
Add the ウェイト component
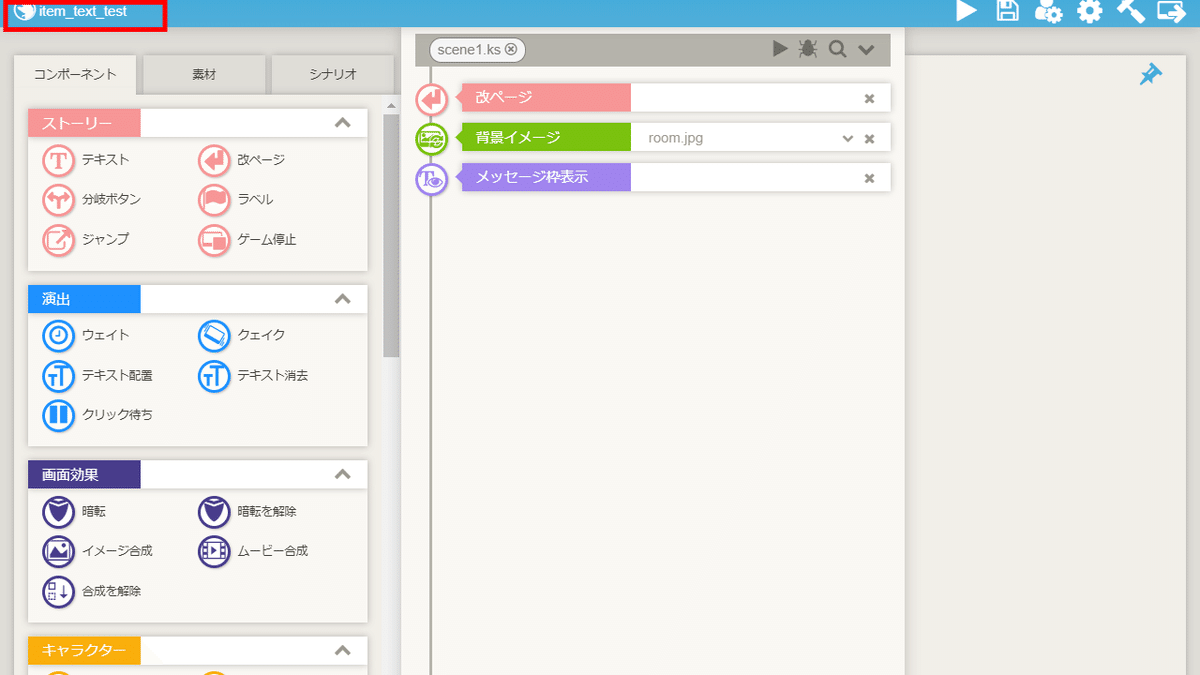(x=86, y=335)
